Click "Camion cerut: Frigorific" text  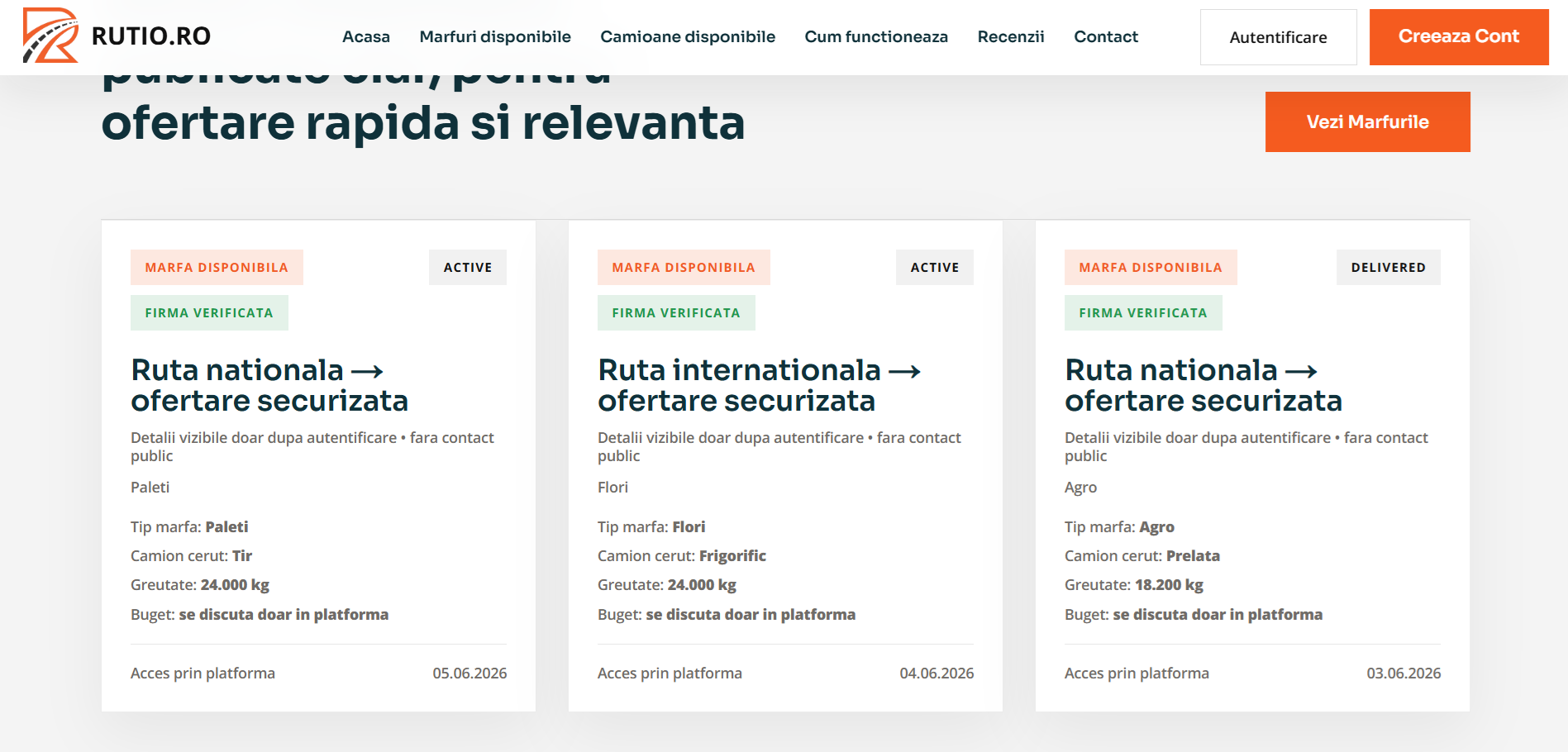pos(682,555)
